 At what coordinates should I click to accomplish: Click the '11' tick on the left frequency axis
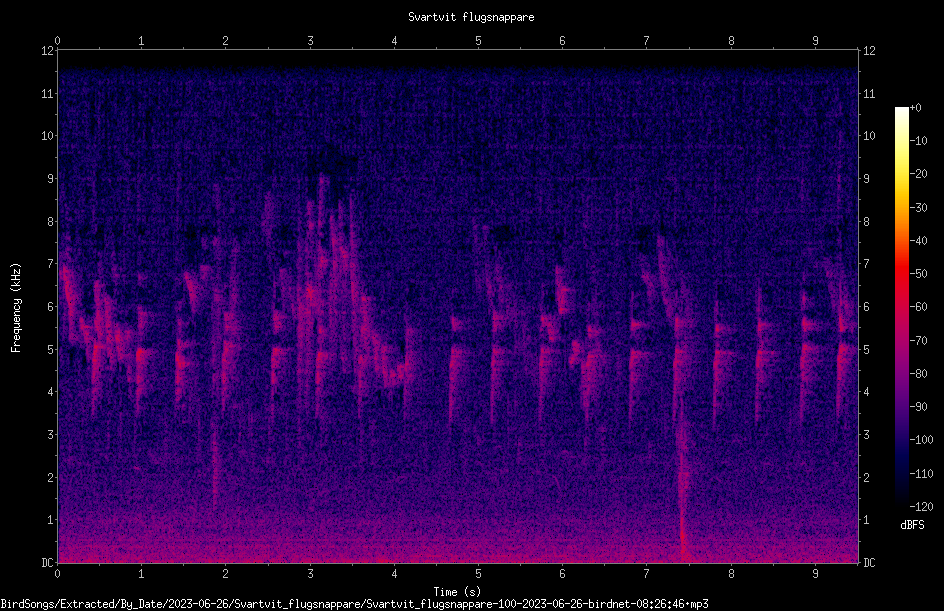(48, 93)
